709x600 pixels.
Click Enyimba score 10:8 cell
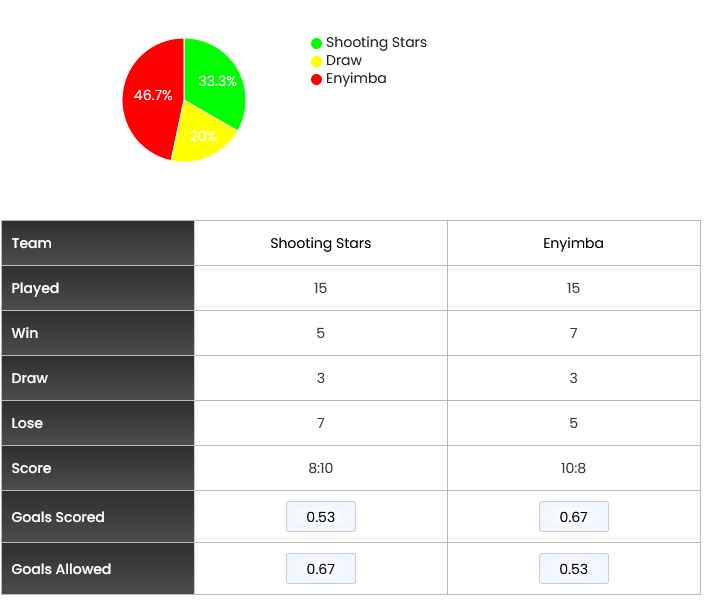[573, 468]
